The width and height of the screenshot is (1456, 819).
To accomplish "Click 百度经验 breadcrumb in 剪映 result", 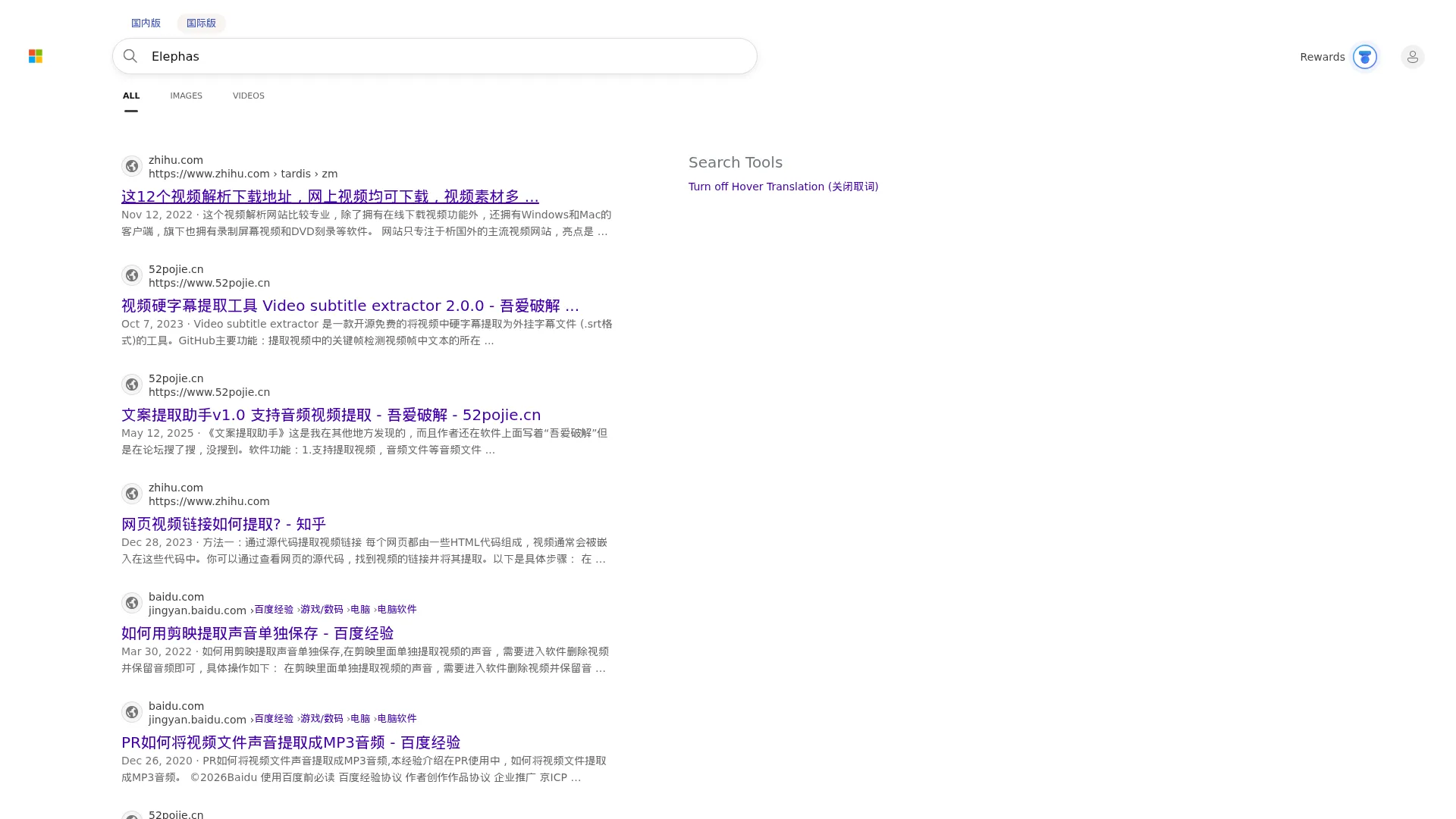I will point(274,610).
